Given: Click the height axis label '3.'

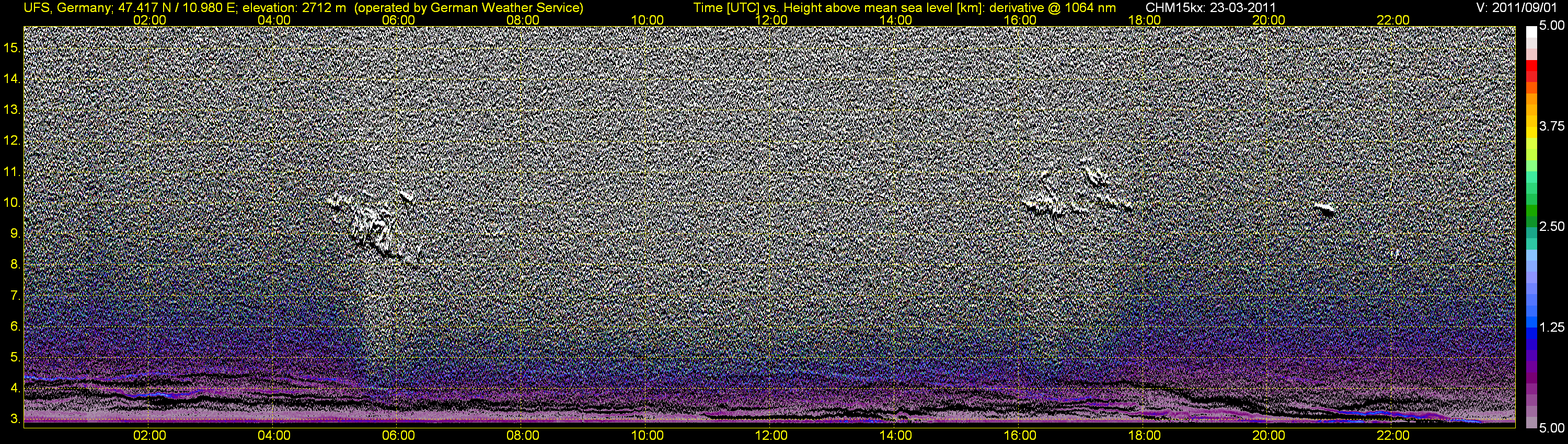Looking at the screenshot, I should click(x=16, y=419).
